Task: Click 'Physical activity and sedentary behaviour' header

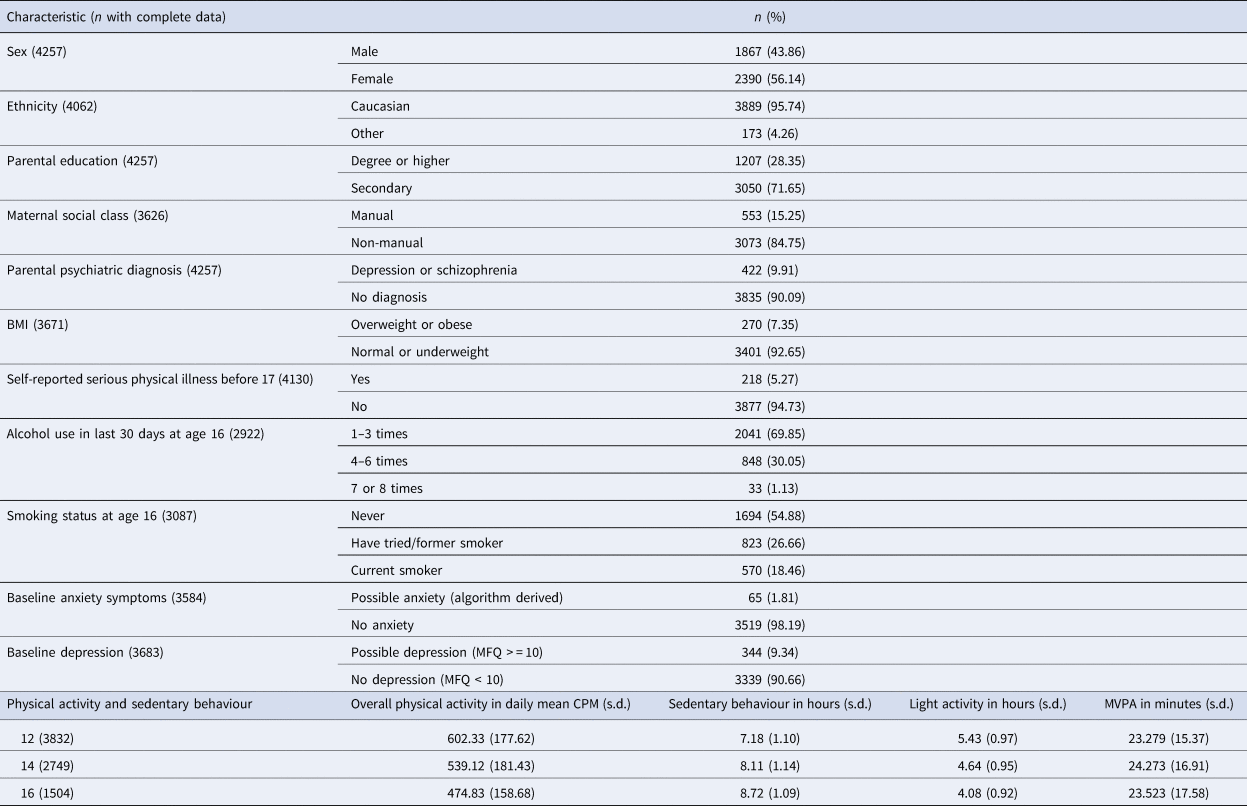Action: pyautogui.click(x=129, y=704)
